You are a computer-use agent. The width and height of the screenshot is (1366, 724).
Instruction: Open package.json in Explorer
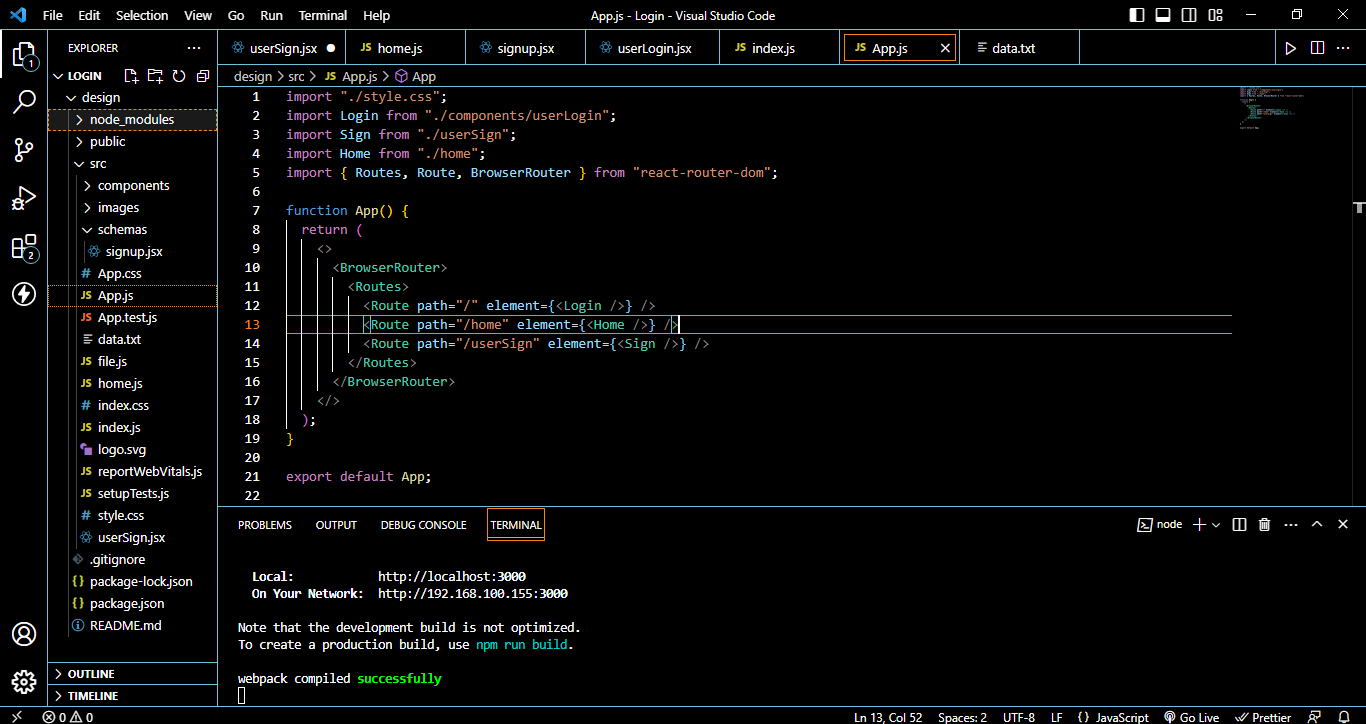pos(133,603)
